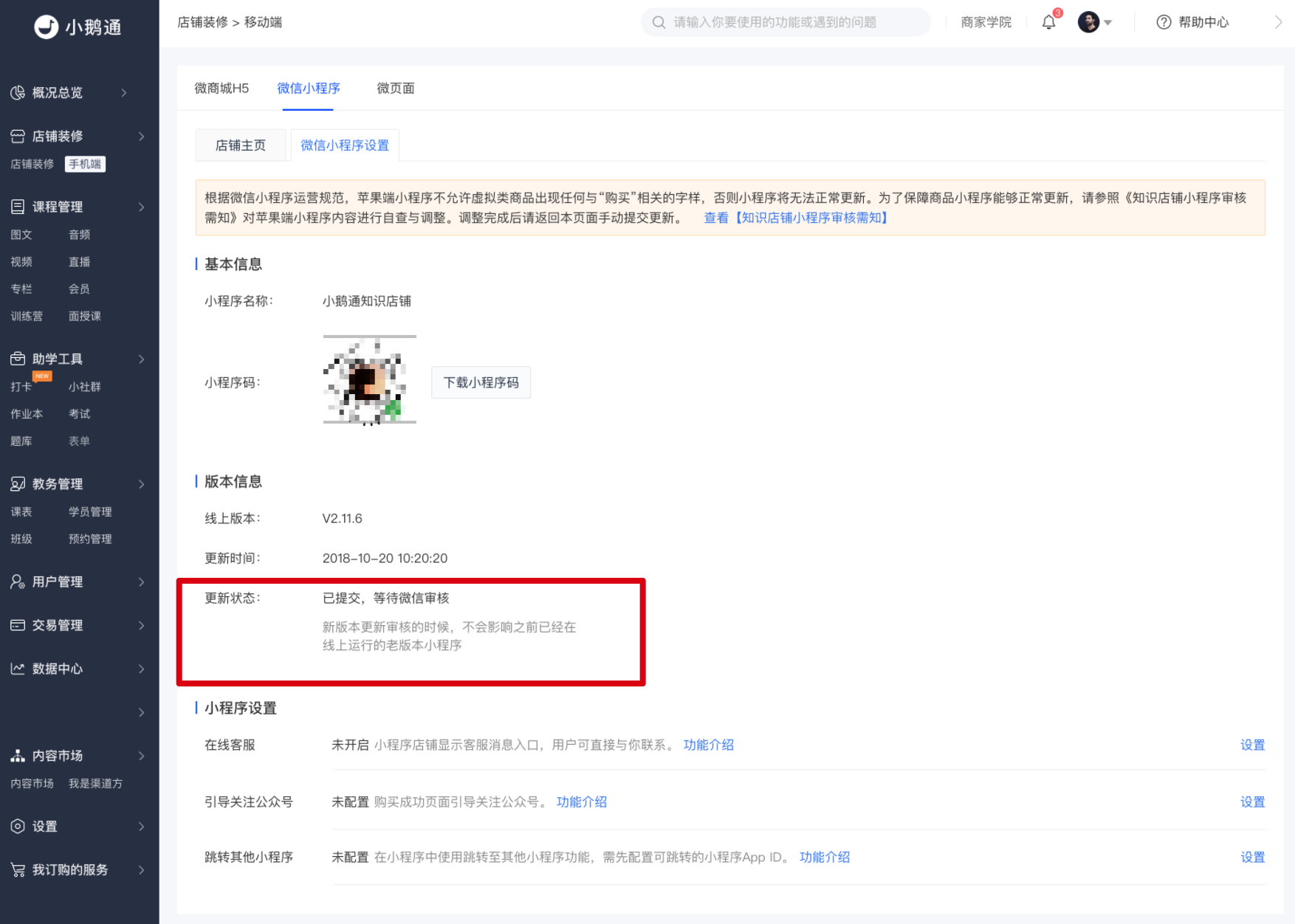Select the 微信小程序 tab
This screenshot has width=1295, height=924.
309,88
